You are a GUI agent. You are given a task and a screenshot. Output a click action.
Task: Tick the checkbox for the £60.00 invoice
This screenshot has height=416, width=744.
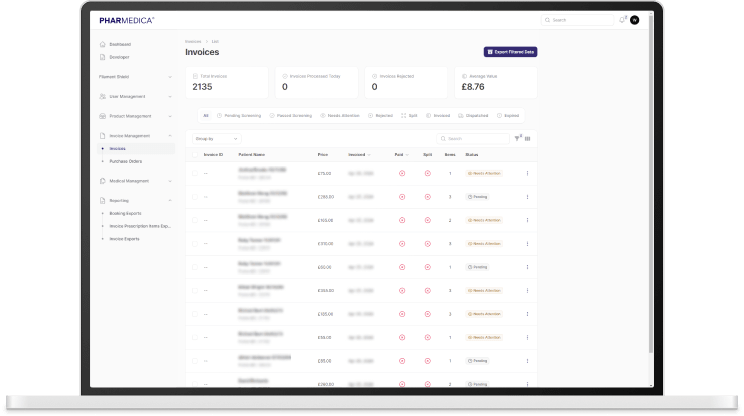(x=195, y=267)
